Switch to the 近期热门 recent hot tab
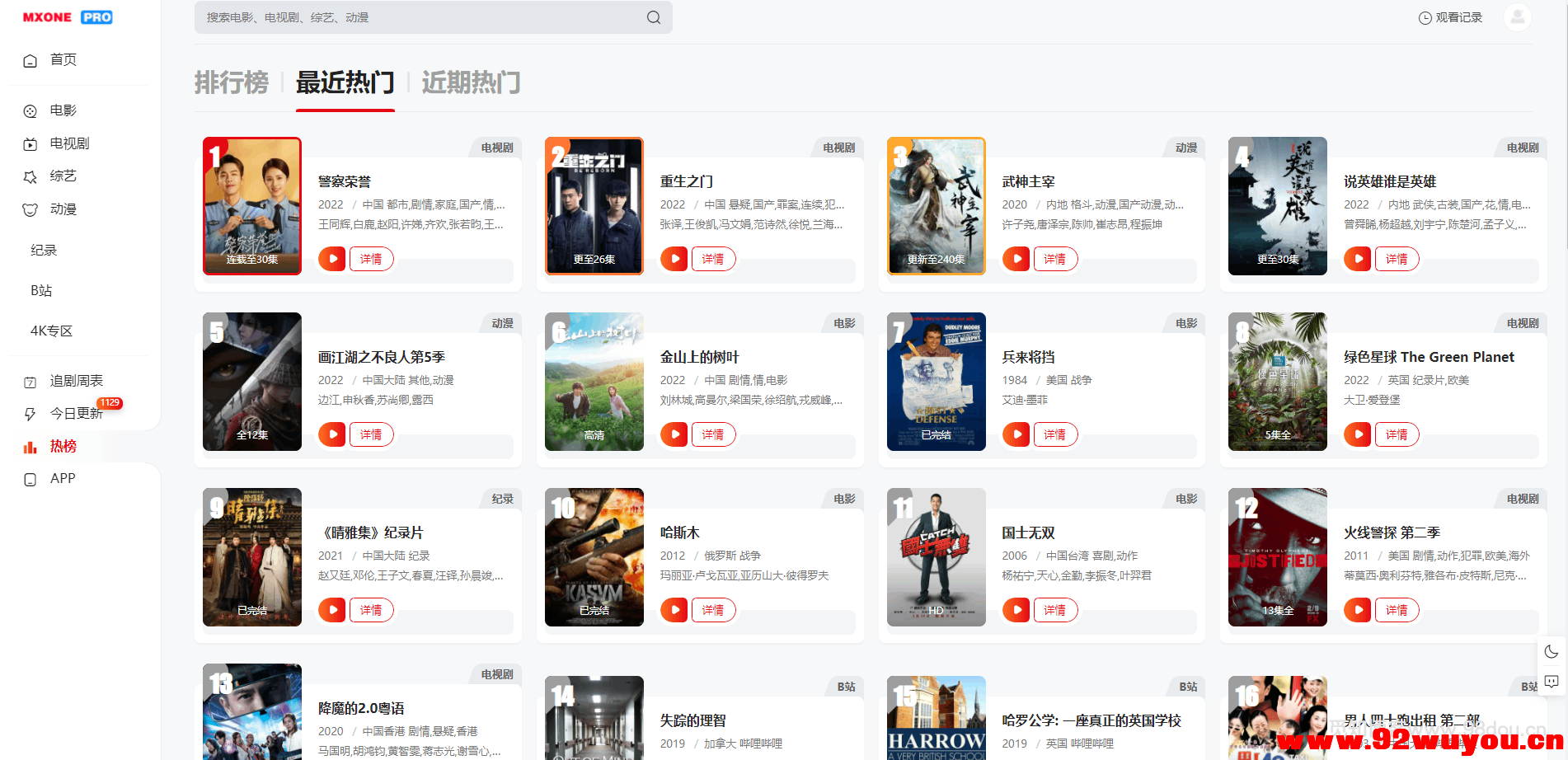Image resolution: width=1568 pixels, height=760 pixels. (x=471, y=82)
